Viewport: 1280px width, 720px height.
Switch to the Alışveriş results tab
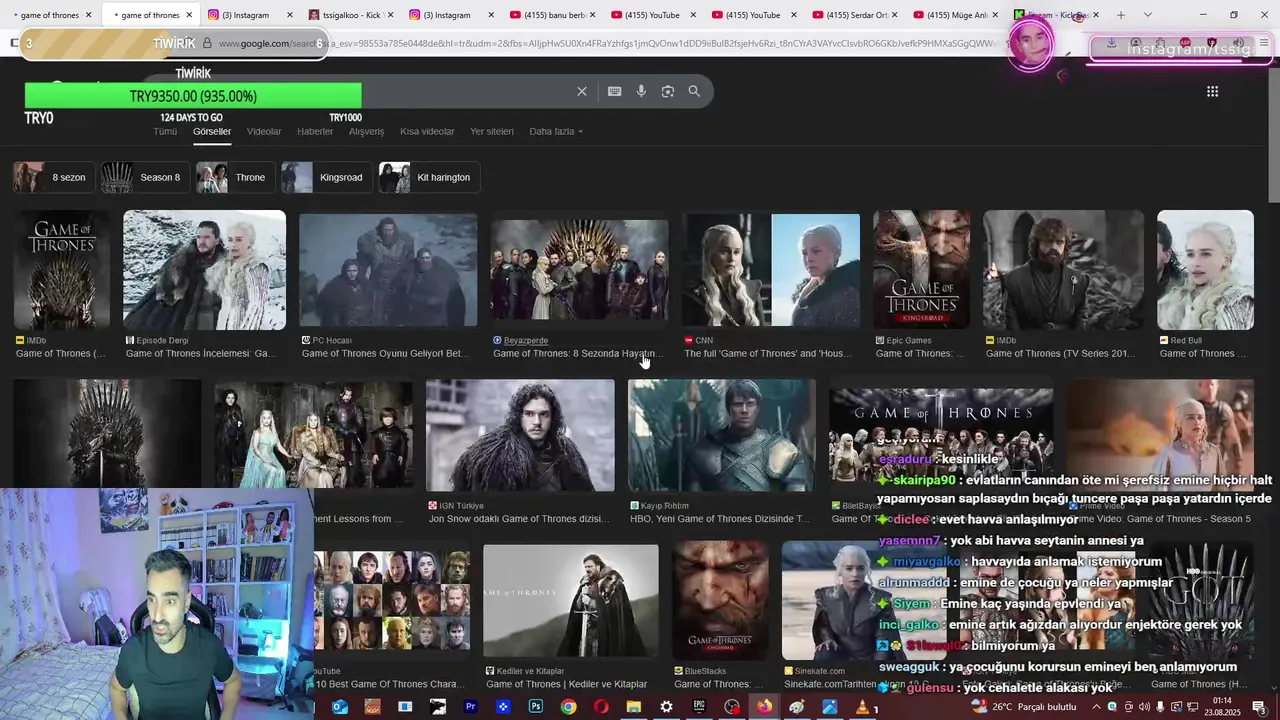tap(366, 132)
